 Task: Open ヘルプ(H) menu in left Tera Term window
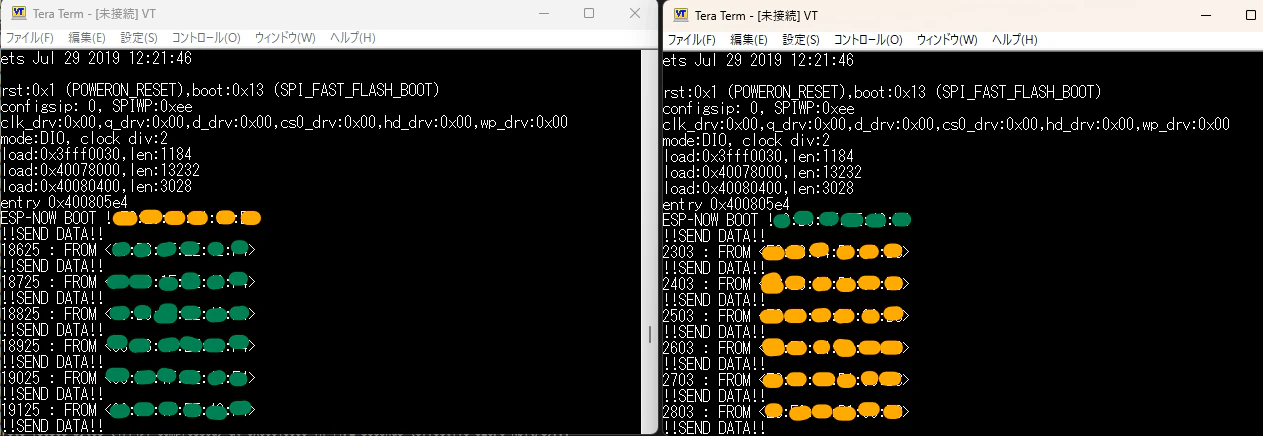pyautogui.click(x=352, y=38)
